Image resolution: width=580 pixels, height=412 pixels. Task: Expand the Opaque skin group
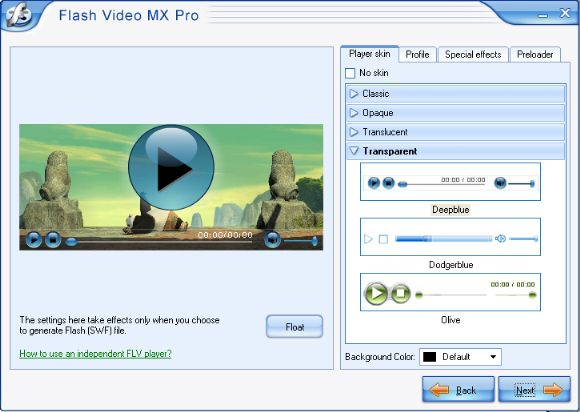[456, 113]
